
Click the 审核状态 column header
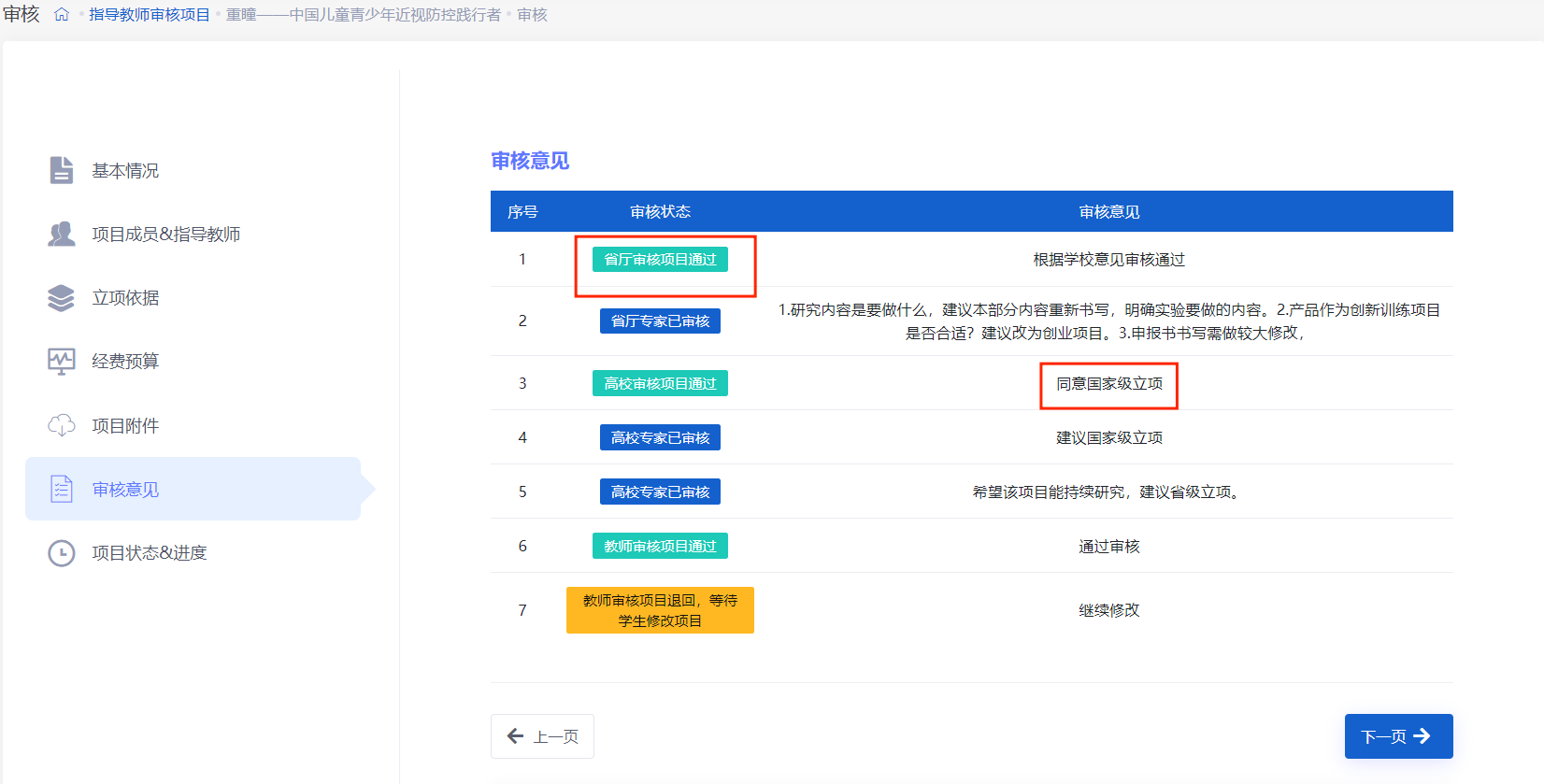pos(660,212)
